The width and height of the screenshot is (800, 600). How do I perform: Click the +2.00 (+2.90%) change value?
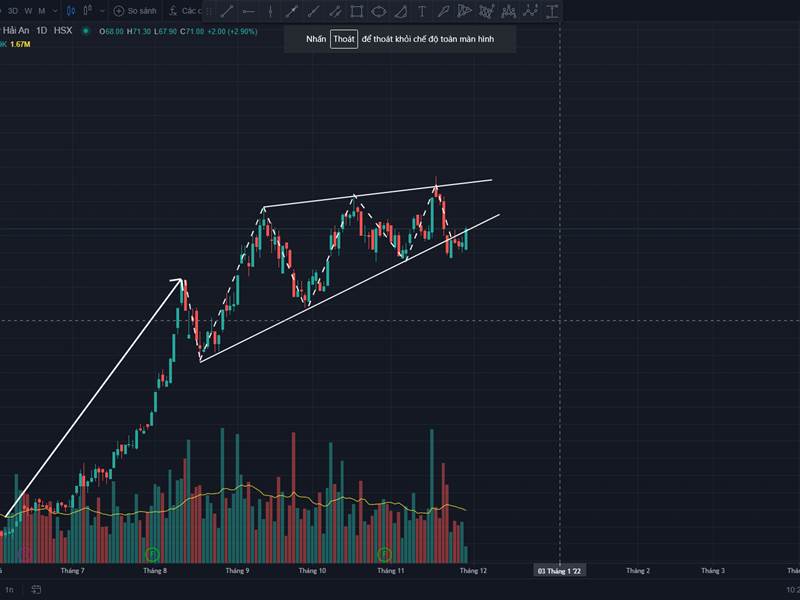[x=233, y=32]
